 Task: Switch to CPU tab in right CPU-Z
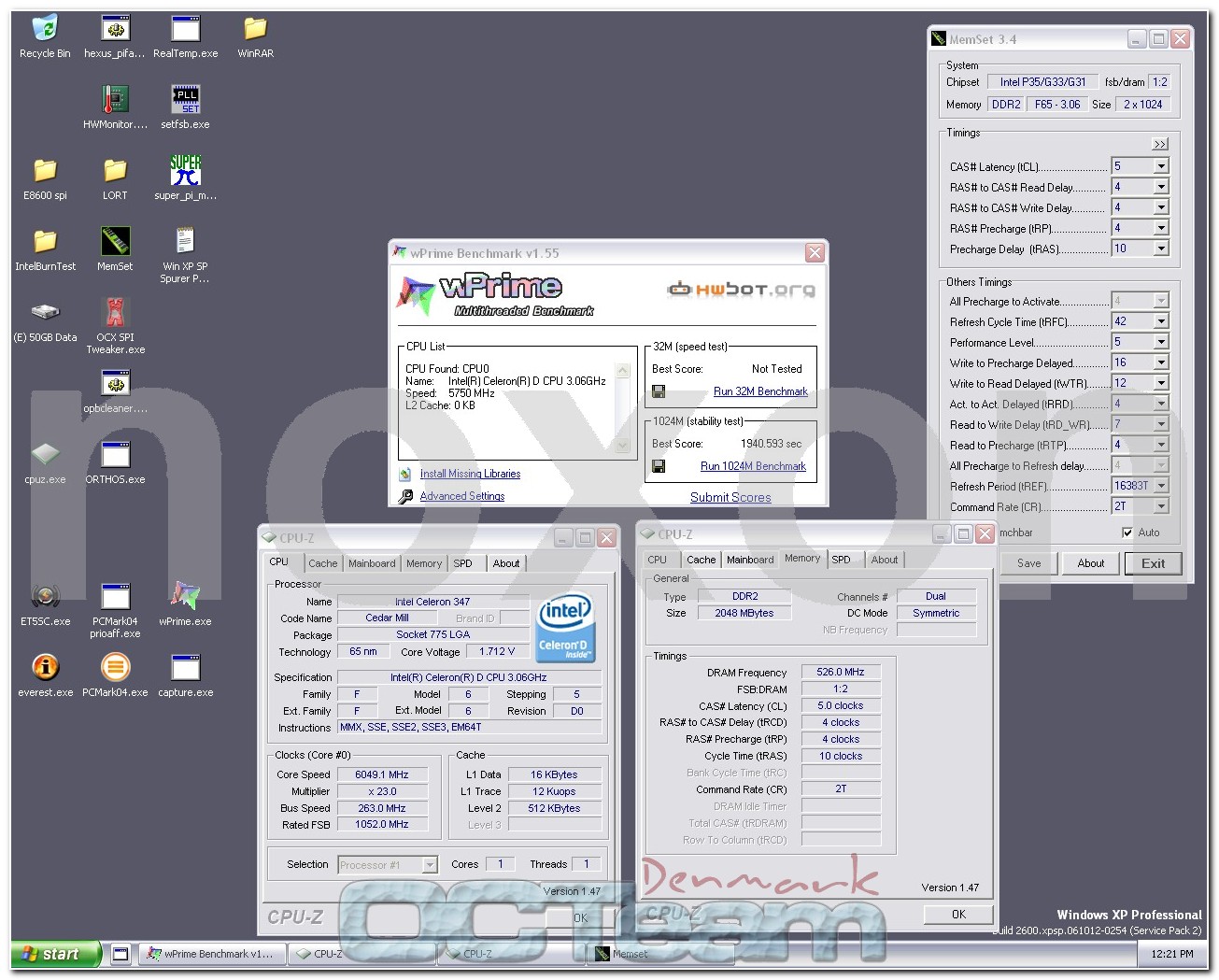click(x=658, y=560)
